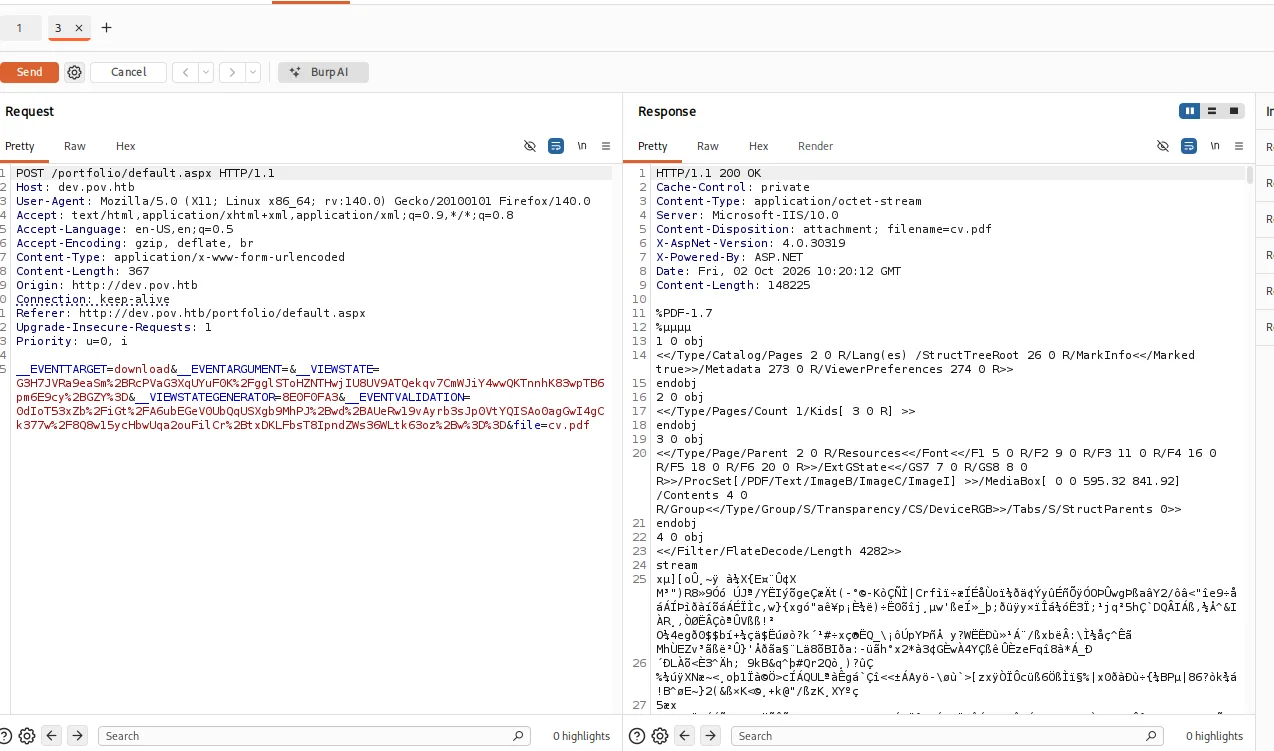Switch to the Request Hex tab
This screenshot has width=1274, height=751.
[125, 146]
